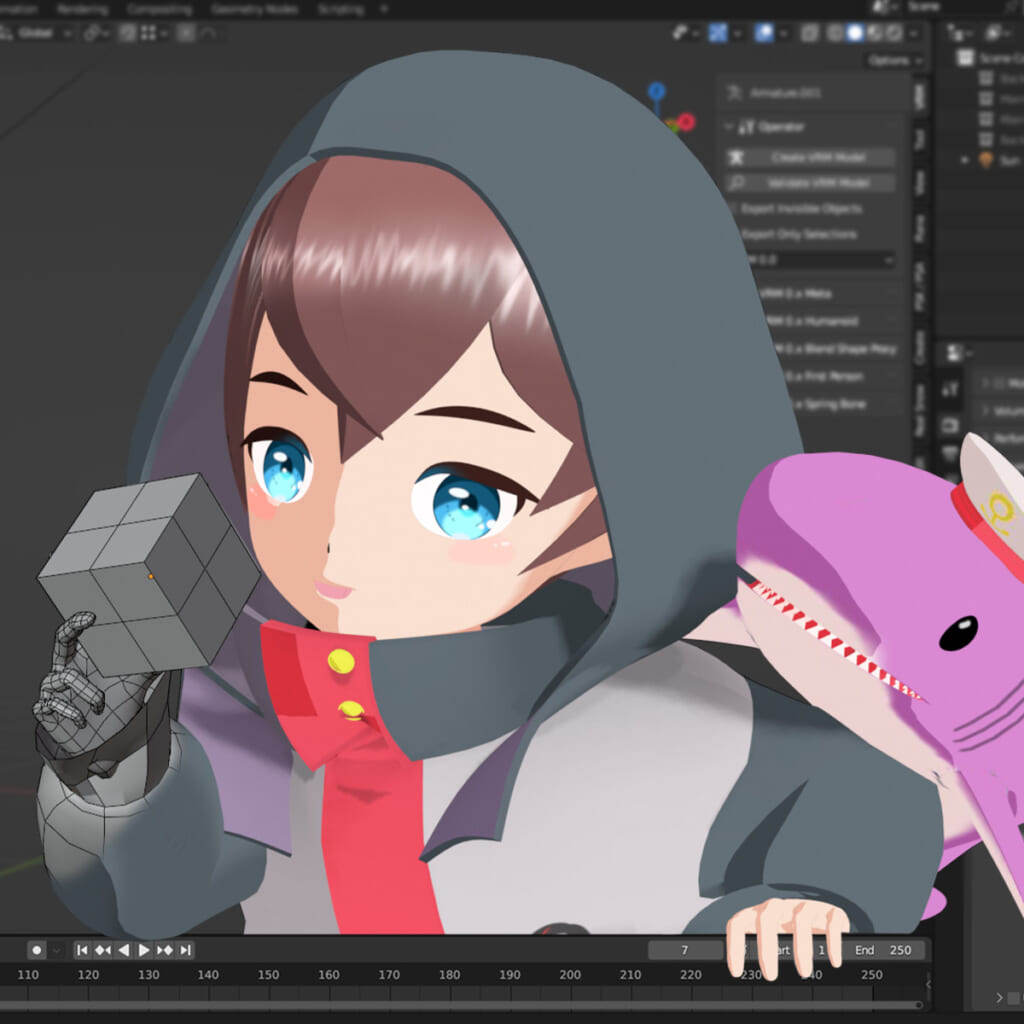Play animation in reverse
Screen dimensions: 1024x1024
tap(124, 950)
